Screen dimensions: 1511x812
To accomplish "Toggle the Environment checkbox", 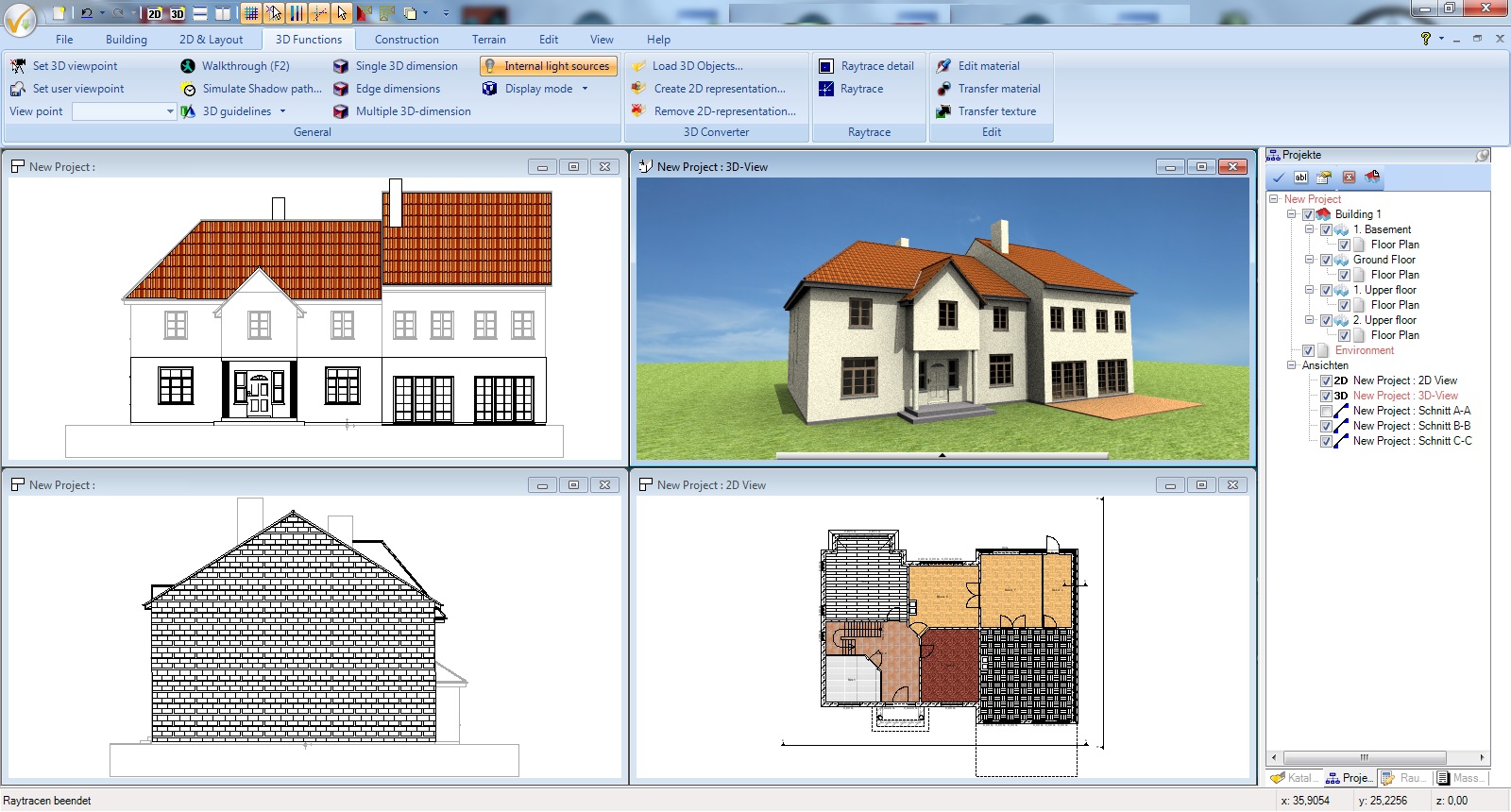I will point(1308,350).
